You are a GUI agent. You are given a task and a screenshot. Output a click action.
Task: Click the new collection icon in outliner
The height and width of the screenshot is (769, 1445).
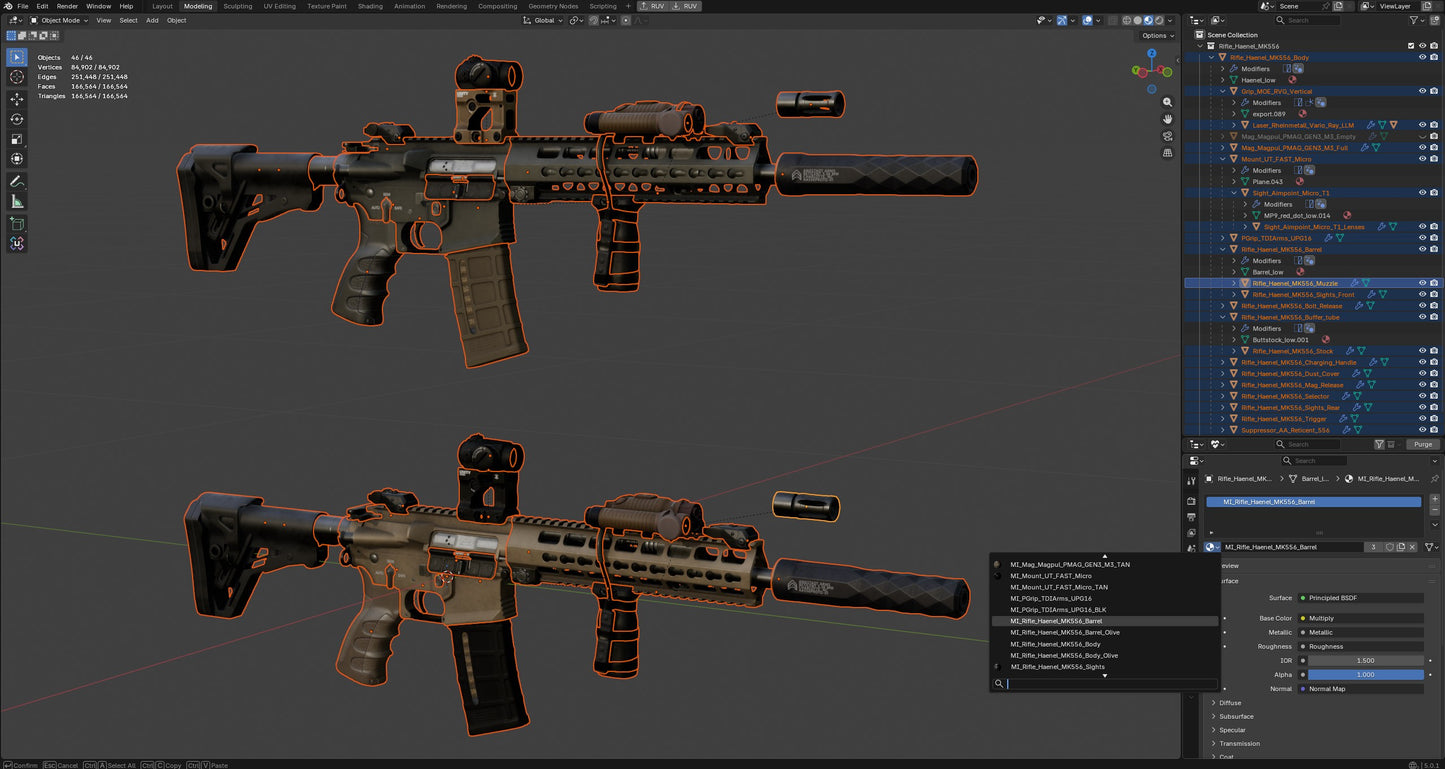coord(1434,20)
